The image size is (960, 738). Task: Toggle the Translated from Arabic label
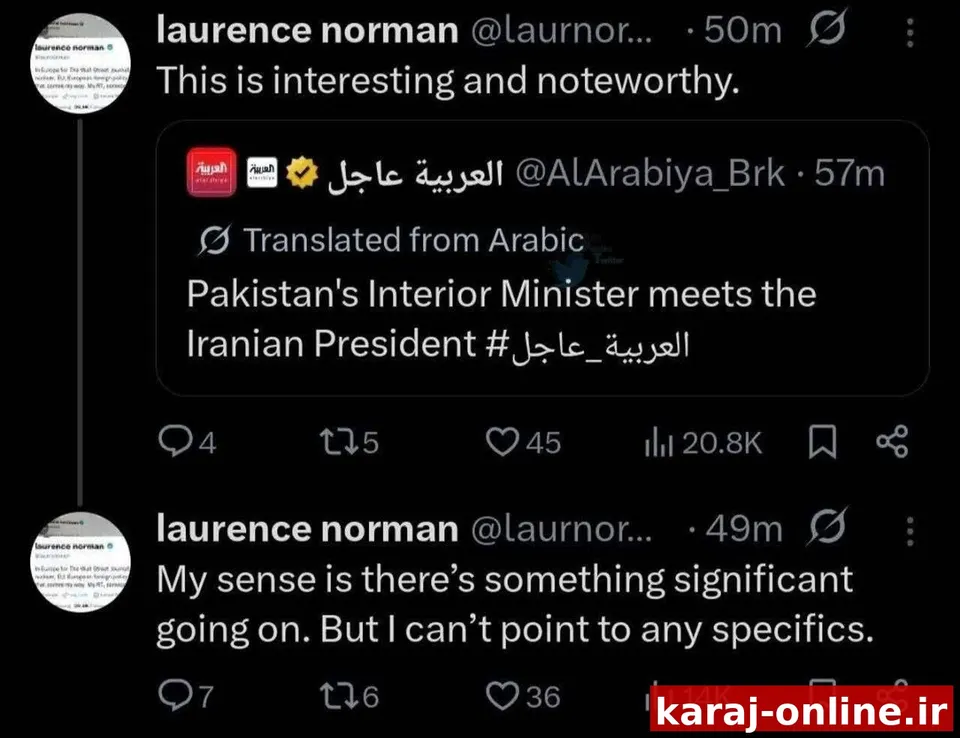391,239
